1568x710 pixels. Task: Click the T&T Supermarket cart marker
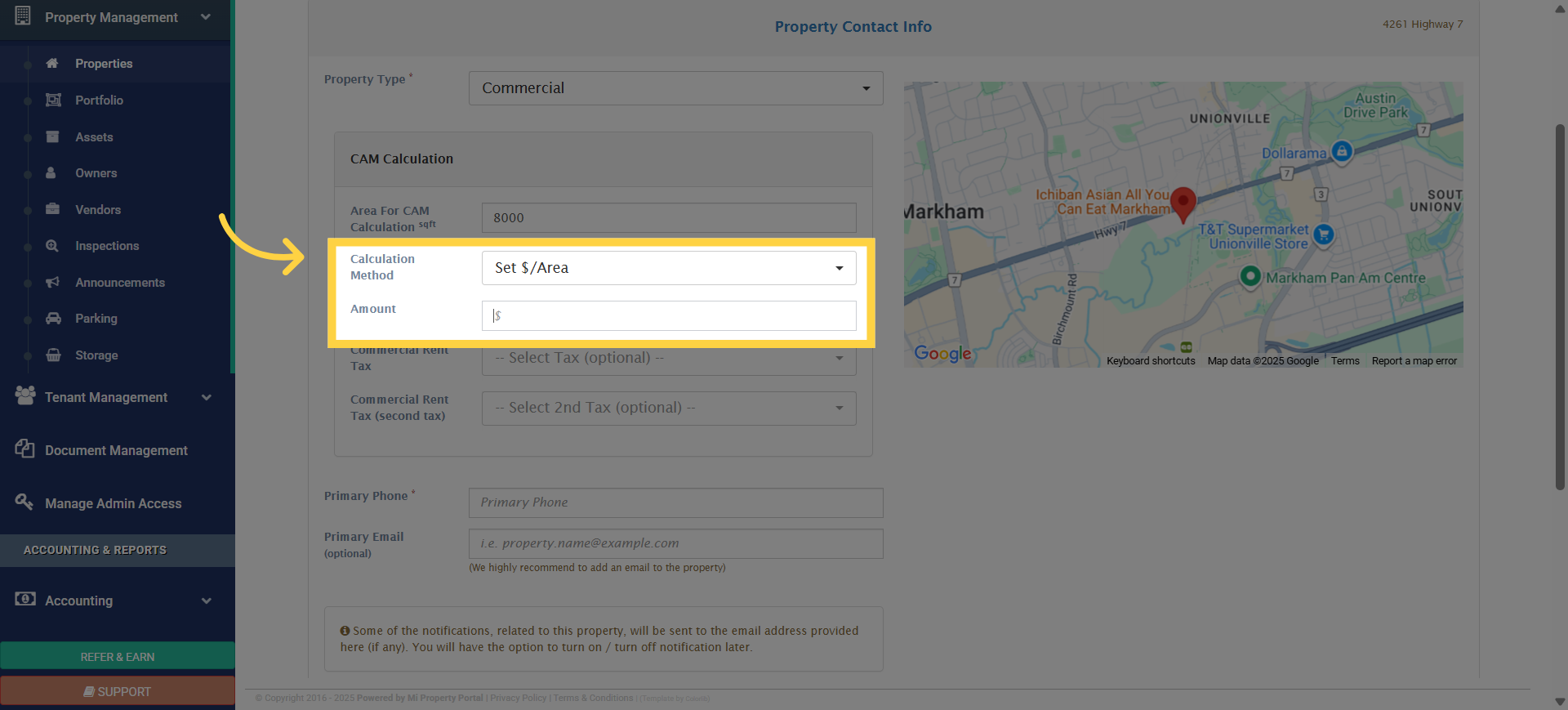[1323, 235]
